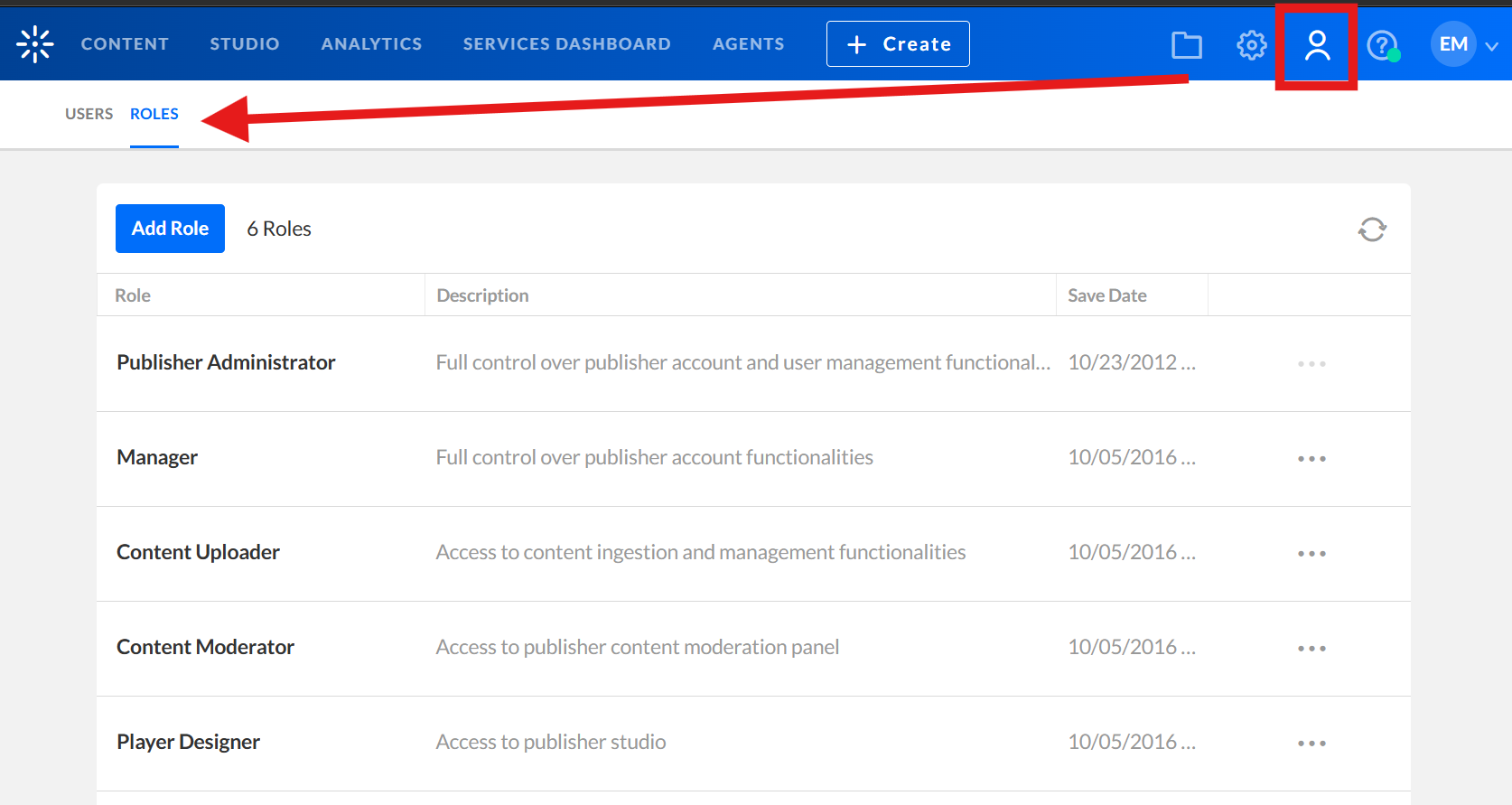Open actions menu for Content Moderator role
This screenshot has width=1512, height=805.
[x=1311, y=649]
